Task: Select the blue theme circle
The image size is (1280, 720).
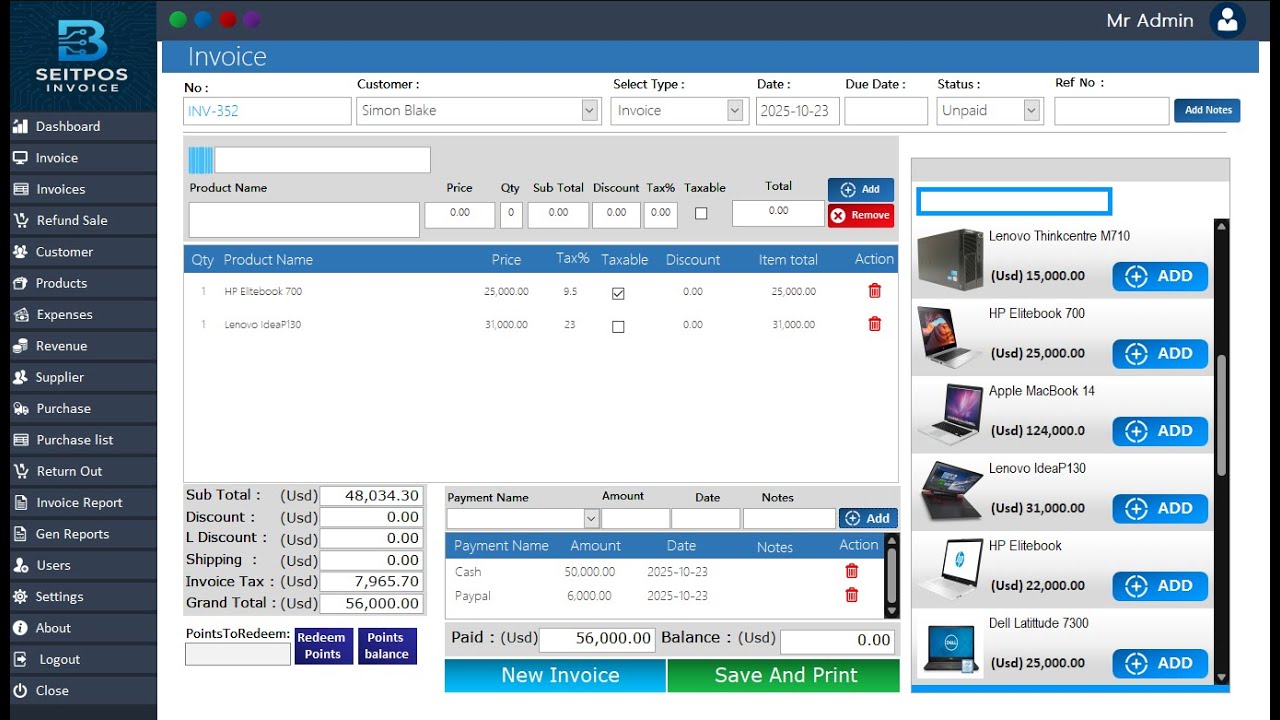Action: [x=203, y=19]
